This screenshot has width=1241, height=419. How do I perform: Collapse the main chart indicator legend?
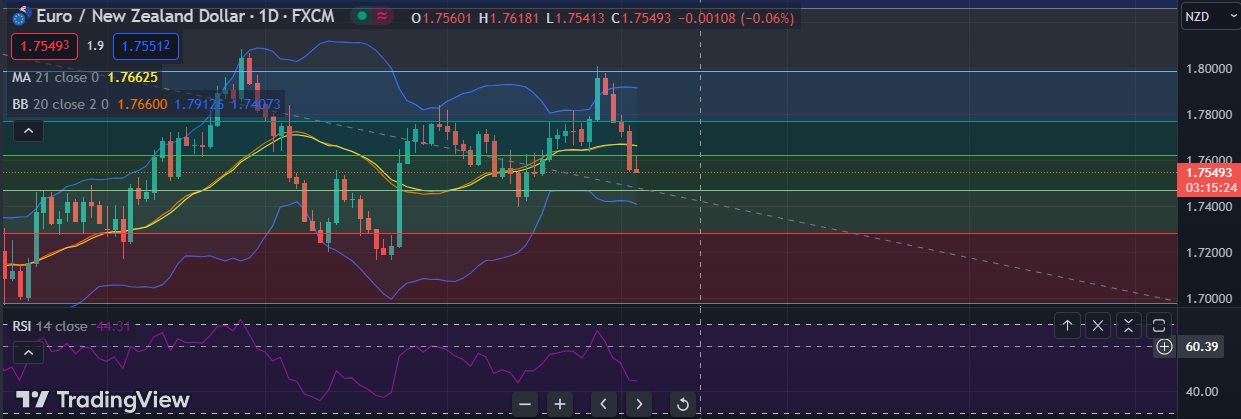[28, 130]
